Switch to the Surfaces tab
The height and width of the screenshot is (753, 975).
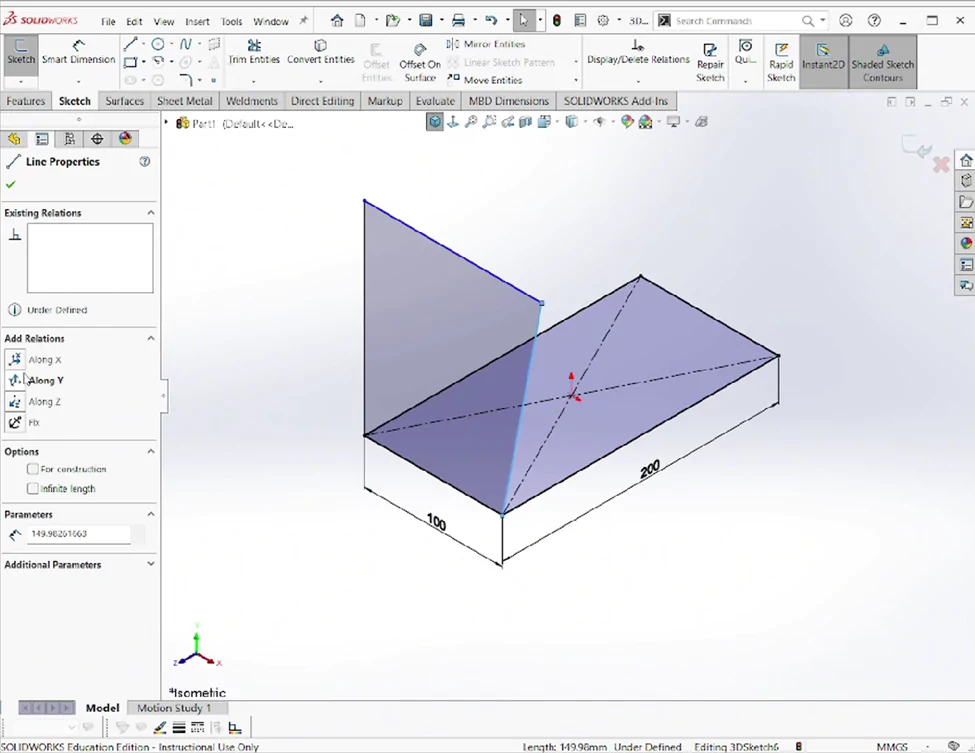[124, 101]
